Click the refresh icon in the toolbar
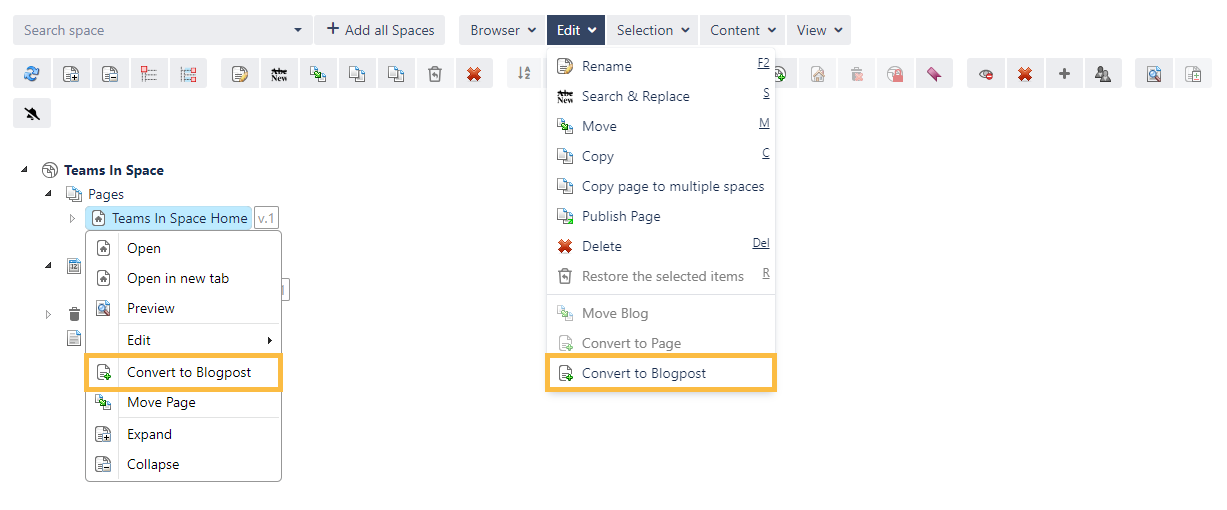The width and height of the screenshot is (1227, 510). pos(32,73)
